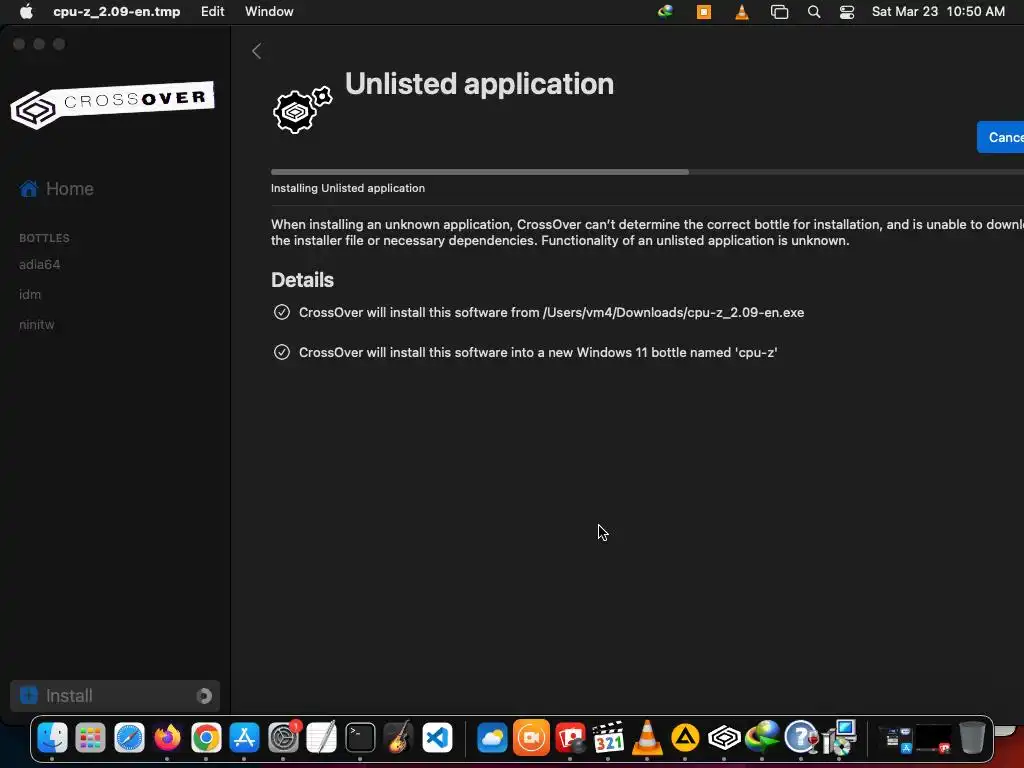This screenshot has height=768, width=1024.
Task: Open Safari from the dock
Action: [x=129, y=739]
